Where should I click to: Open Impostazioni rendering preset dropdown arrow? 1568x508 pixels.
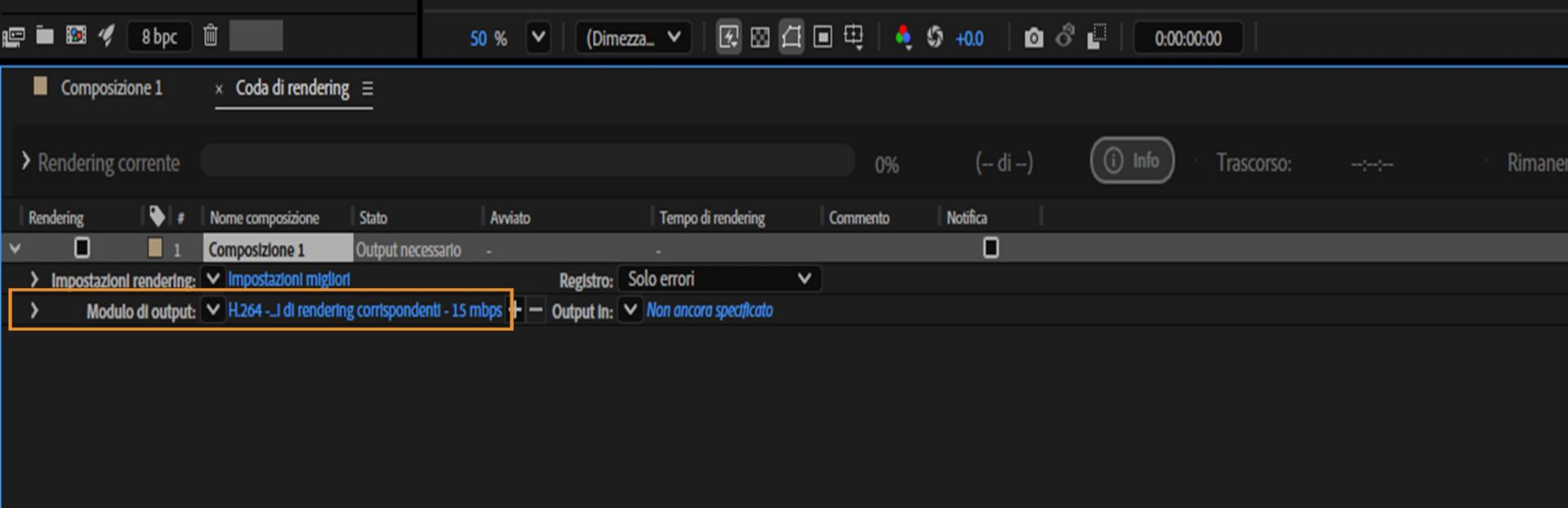[x=212, y=279]
